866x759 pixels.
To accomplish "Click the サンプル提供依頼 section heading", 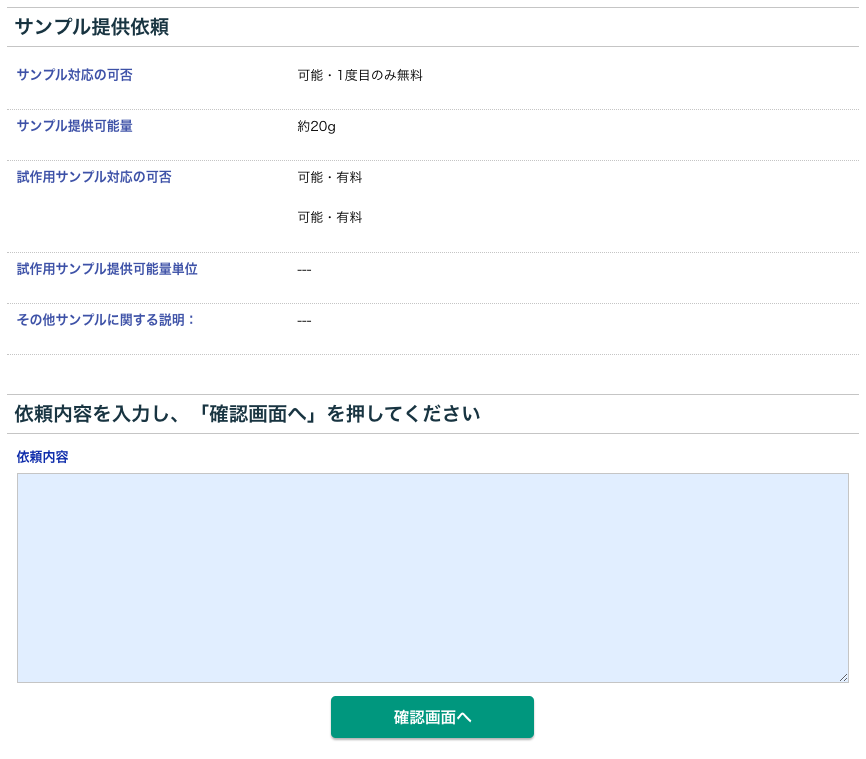I will pyautogui.click(x=92, y=27).
